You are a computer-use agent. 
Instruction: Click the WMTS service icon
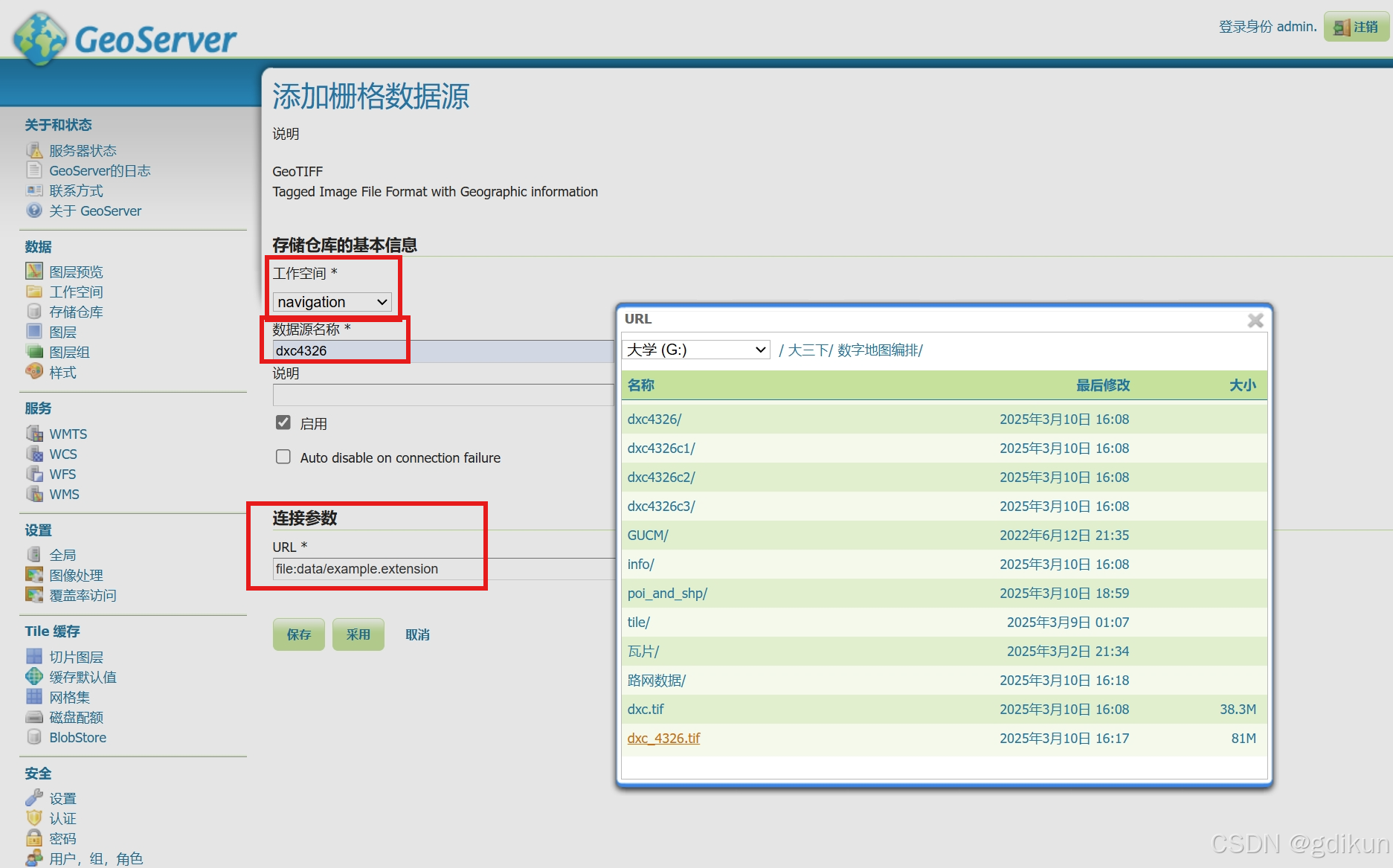point(34,434)
